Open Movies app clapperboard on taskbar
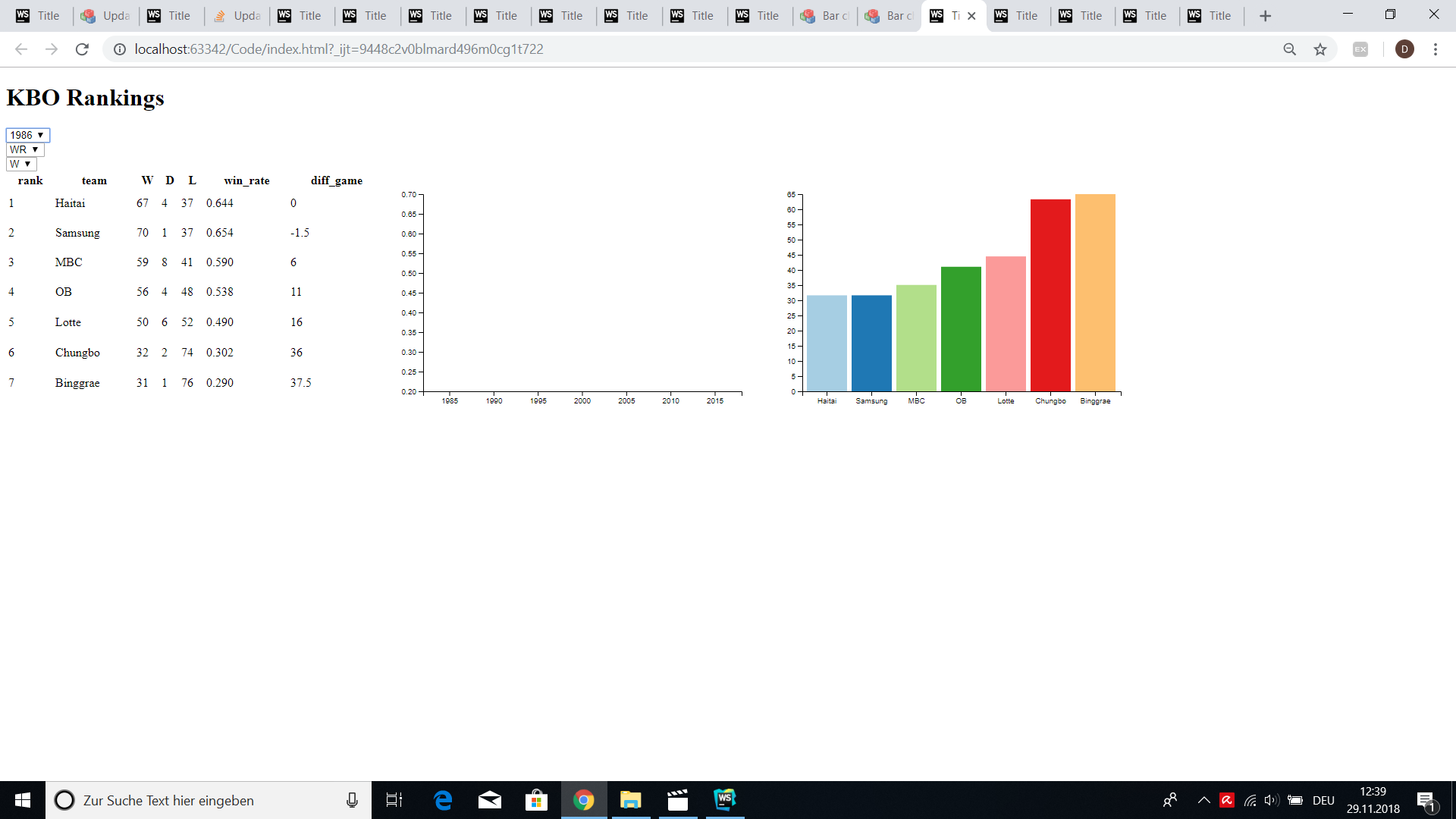Screen dimensions: 1456x819 click(x=678, y=800)
